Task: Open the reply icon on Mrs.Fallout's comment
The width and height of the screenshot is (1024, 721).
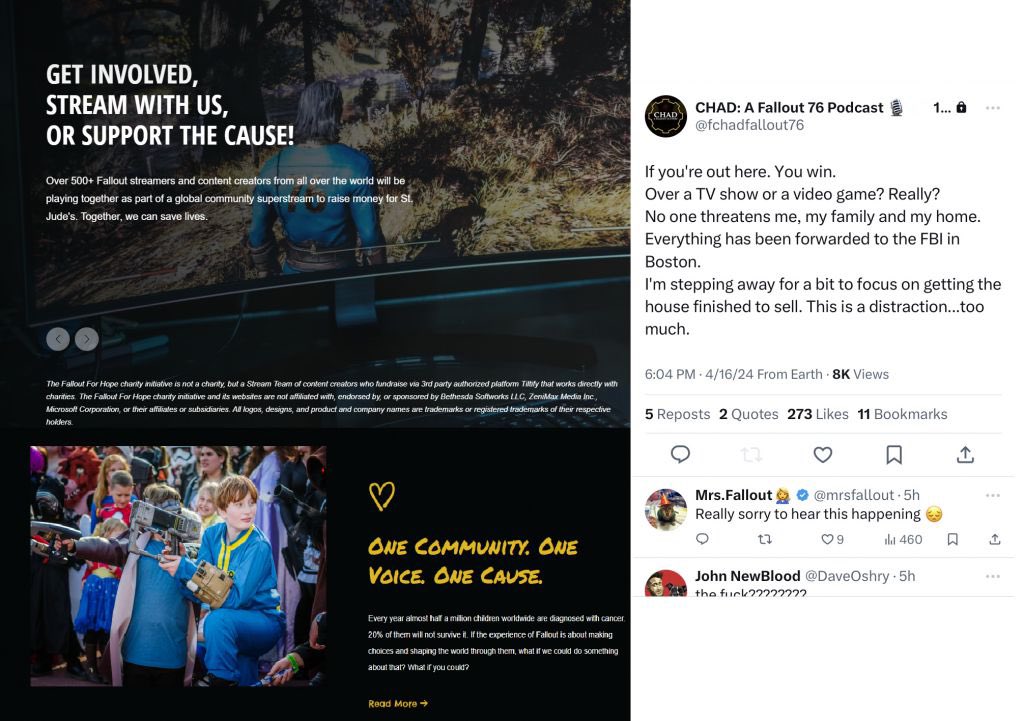Action: [x=702, y=539]
